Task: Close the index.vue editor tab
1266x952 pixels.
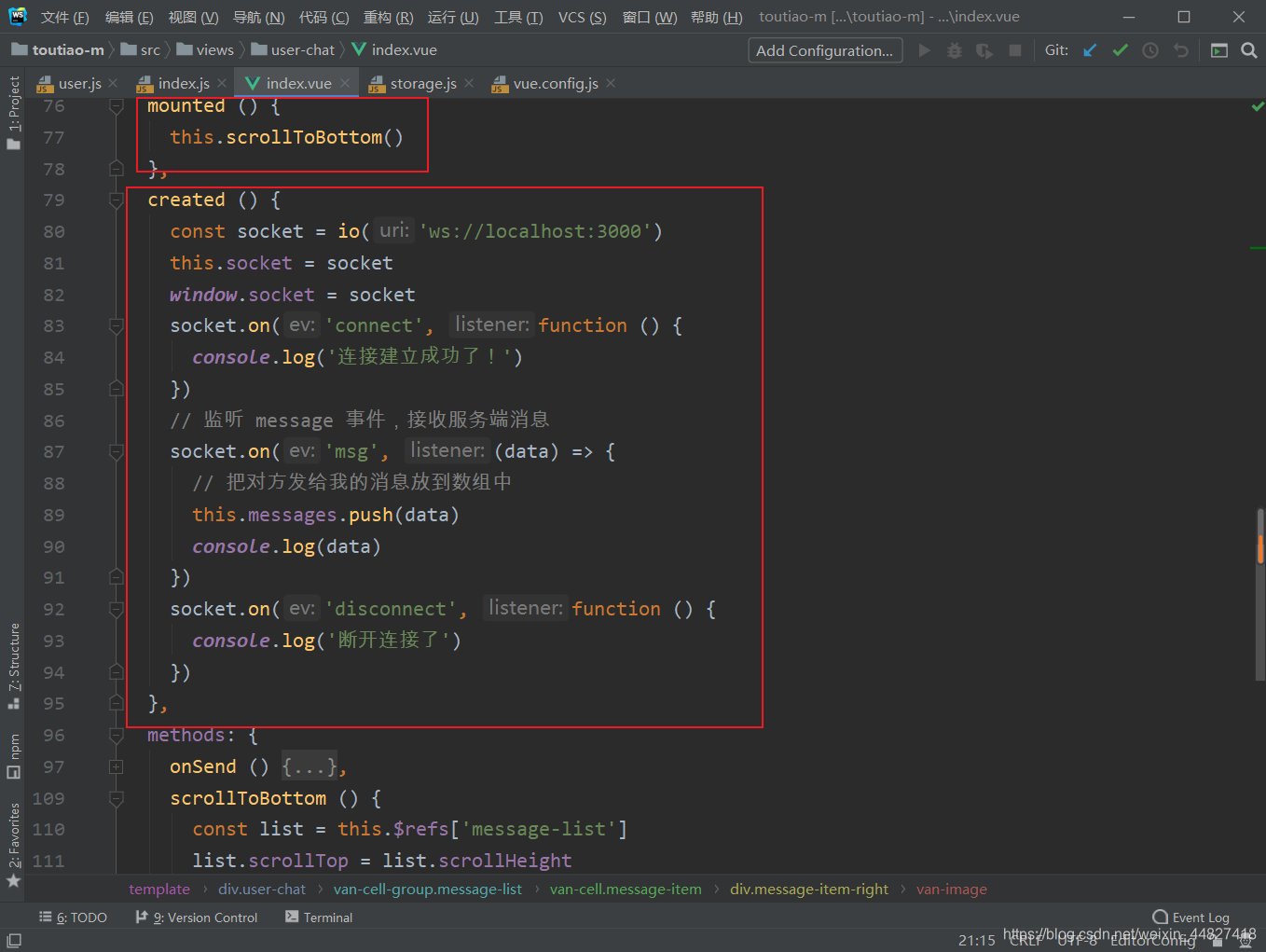Action: 344,83
